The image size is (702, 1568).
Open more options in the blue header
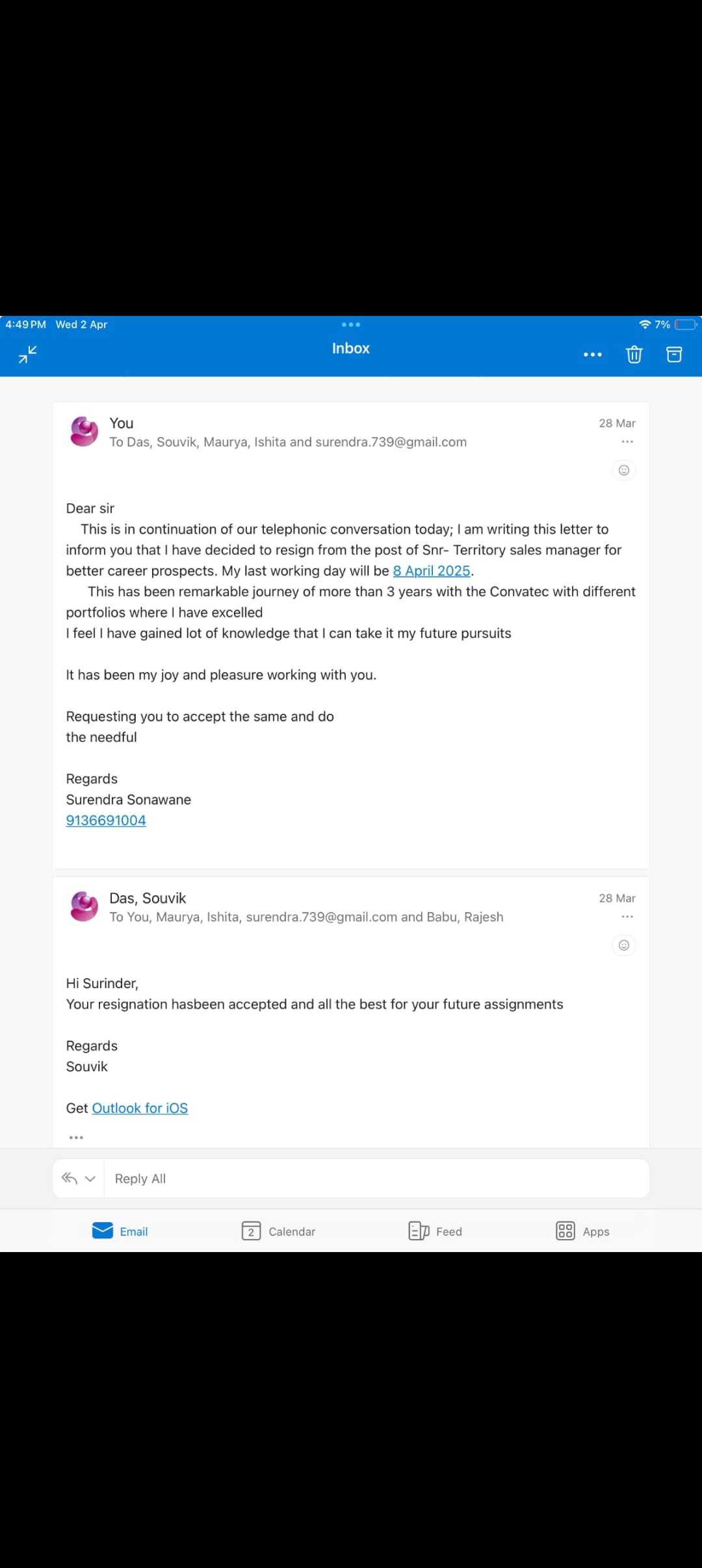[x=592, y=355]
